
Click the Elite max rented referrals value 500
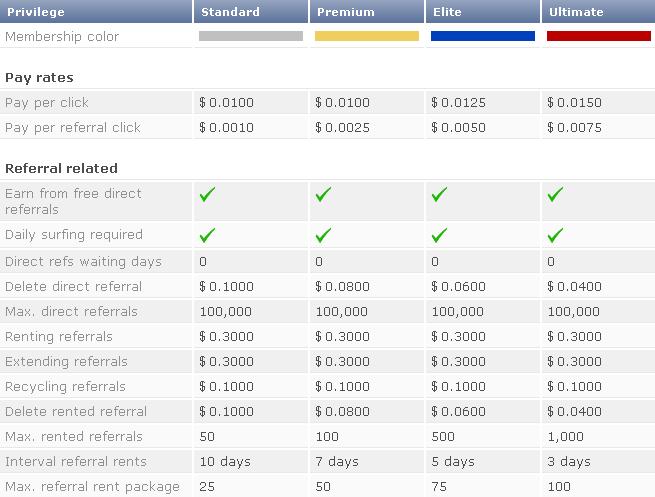coord(443,436)
